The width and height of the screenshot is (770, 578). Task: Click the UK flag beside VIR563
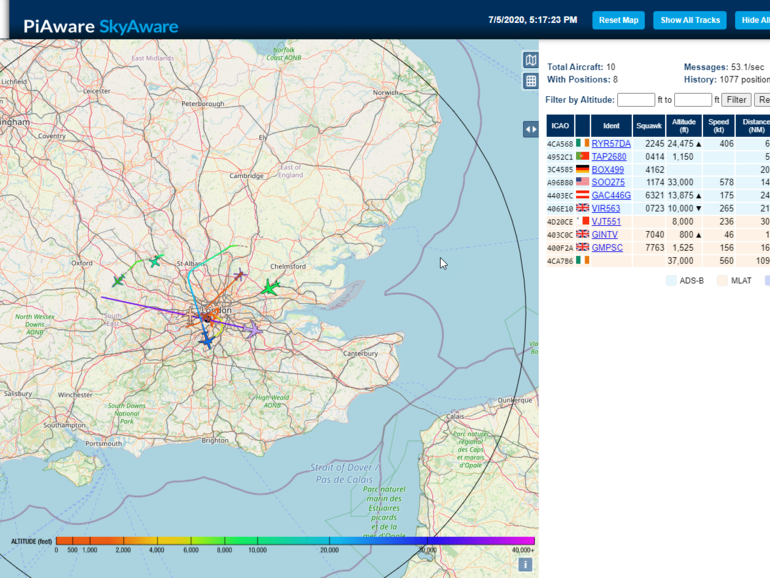tap(582, 208)
